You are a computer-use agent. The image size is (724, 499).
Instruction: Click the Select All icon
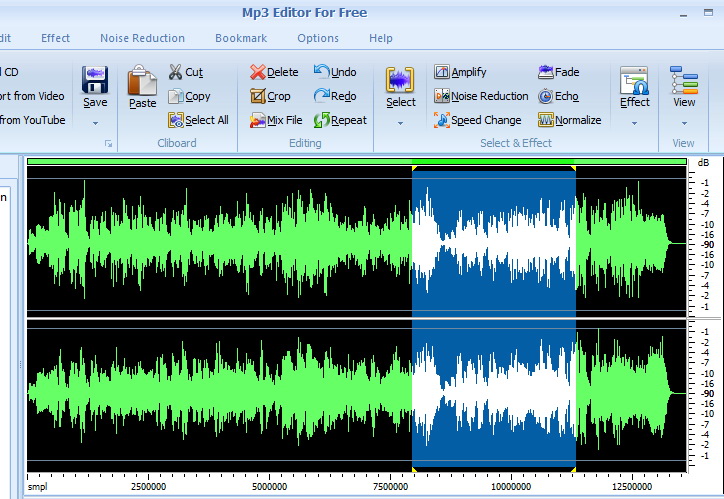click(x=175, y=120)
